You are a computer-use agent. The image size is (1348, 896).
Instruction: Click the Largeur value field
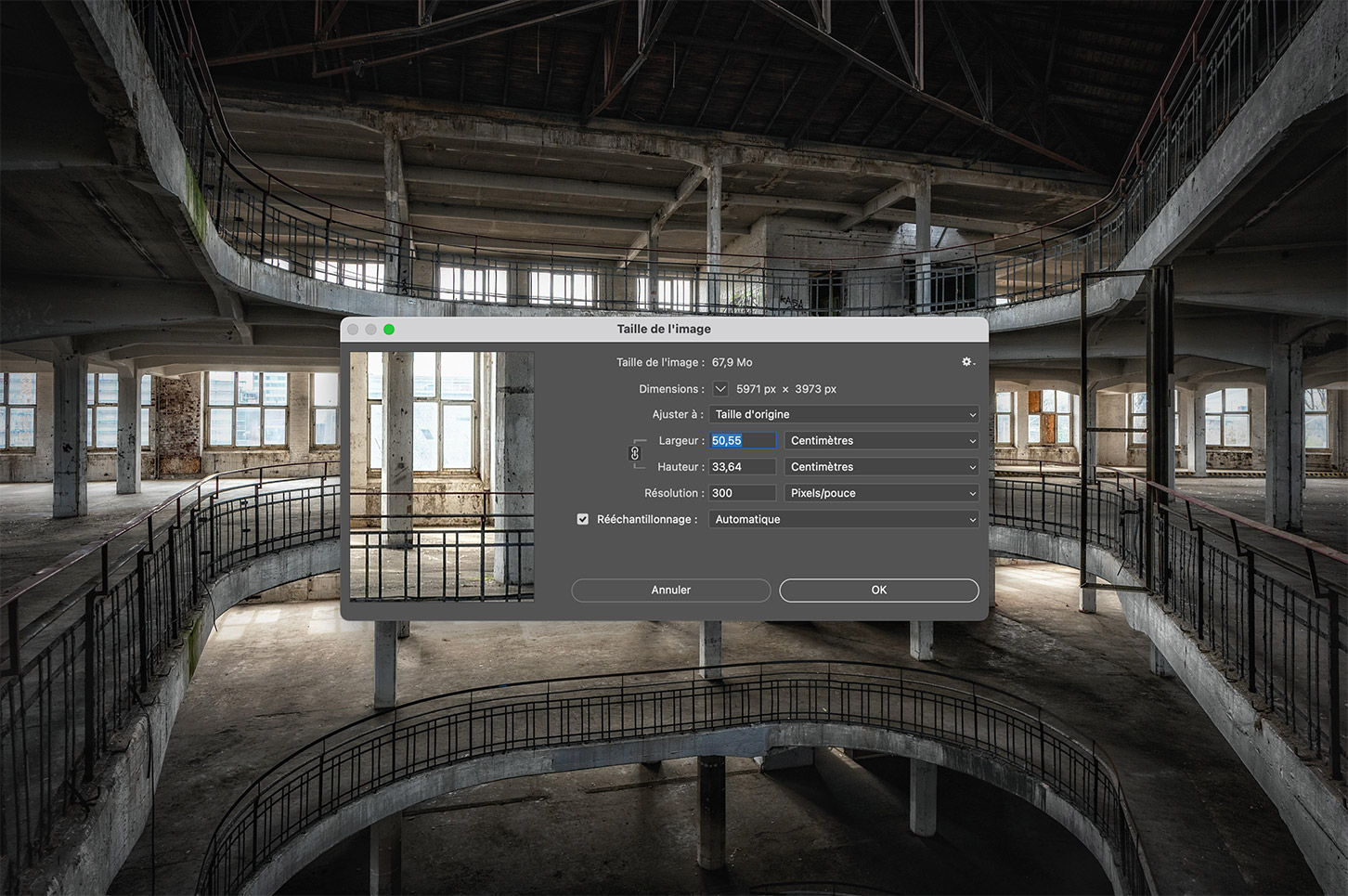tap(743, 440)
